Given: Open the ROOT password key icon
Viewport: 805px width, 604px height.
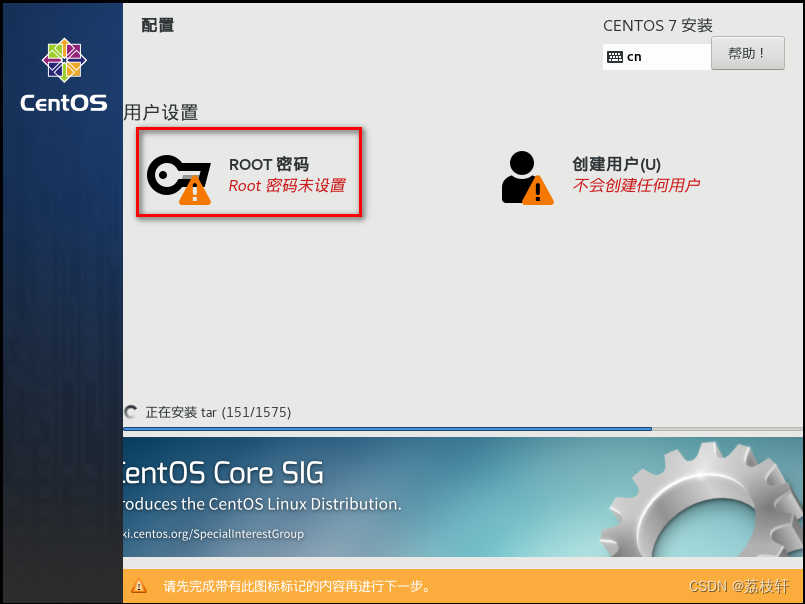Looking at the screenshot, I should (x=179, y=179).
